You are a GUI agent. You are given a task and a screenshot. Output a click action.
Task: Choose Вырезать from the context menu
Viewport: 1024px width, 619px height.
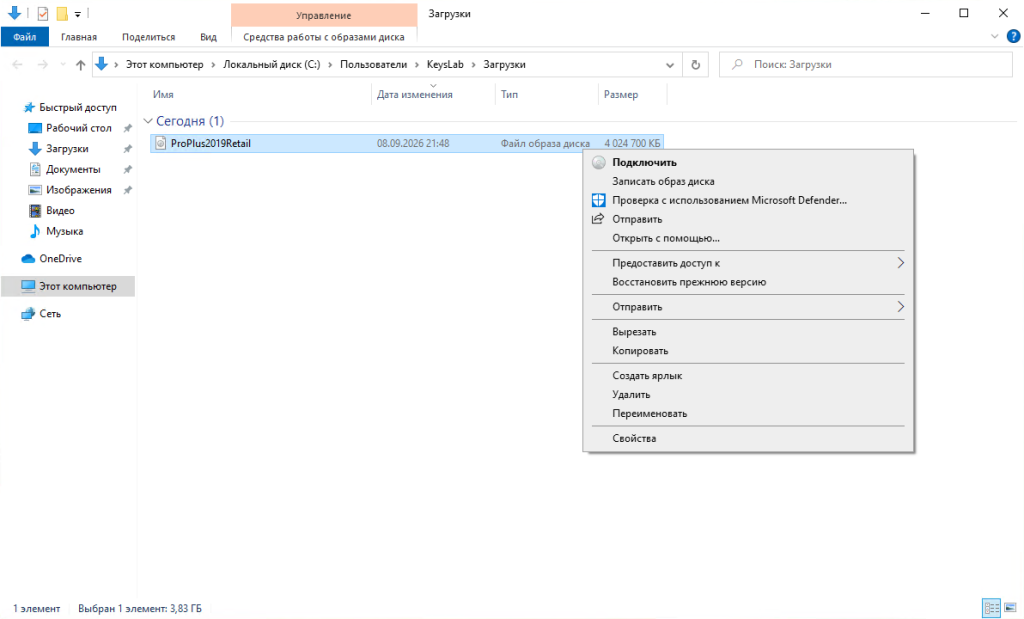(748, 332)
